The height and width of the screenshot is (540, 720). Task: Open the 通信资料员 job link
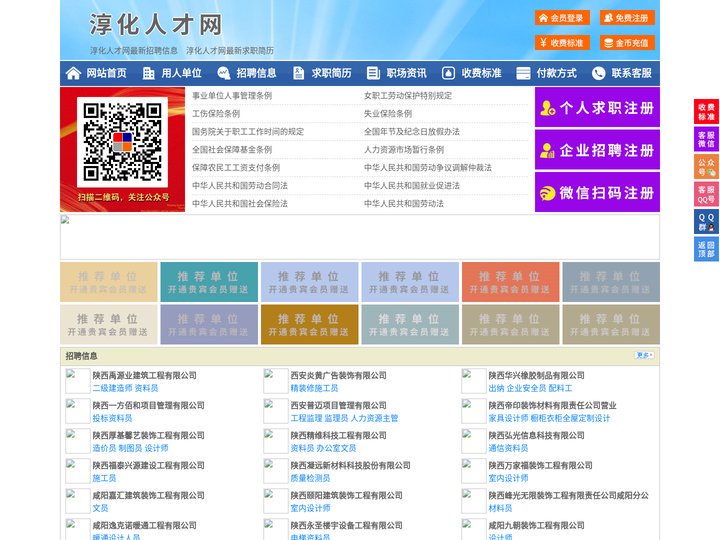tap(508, 448)
